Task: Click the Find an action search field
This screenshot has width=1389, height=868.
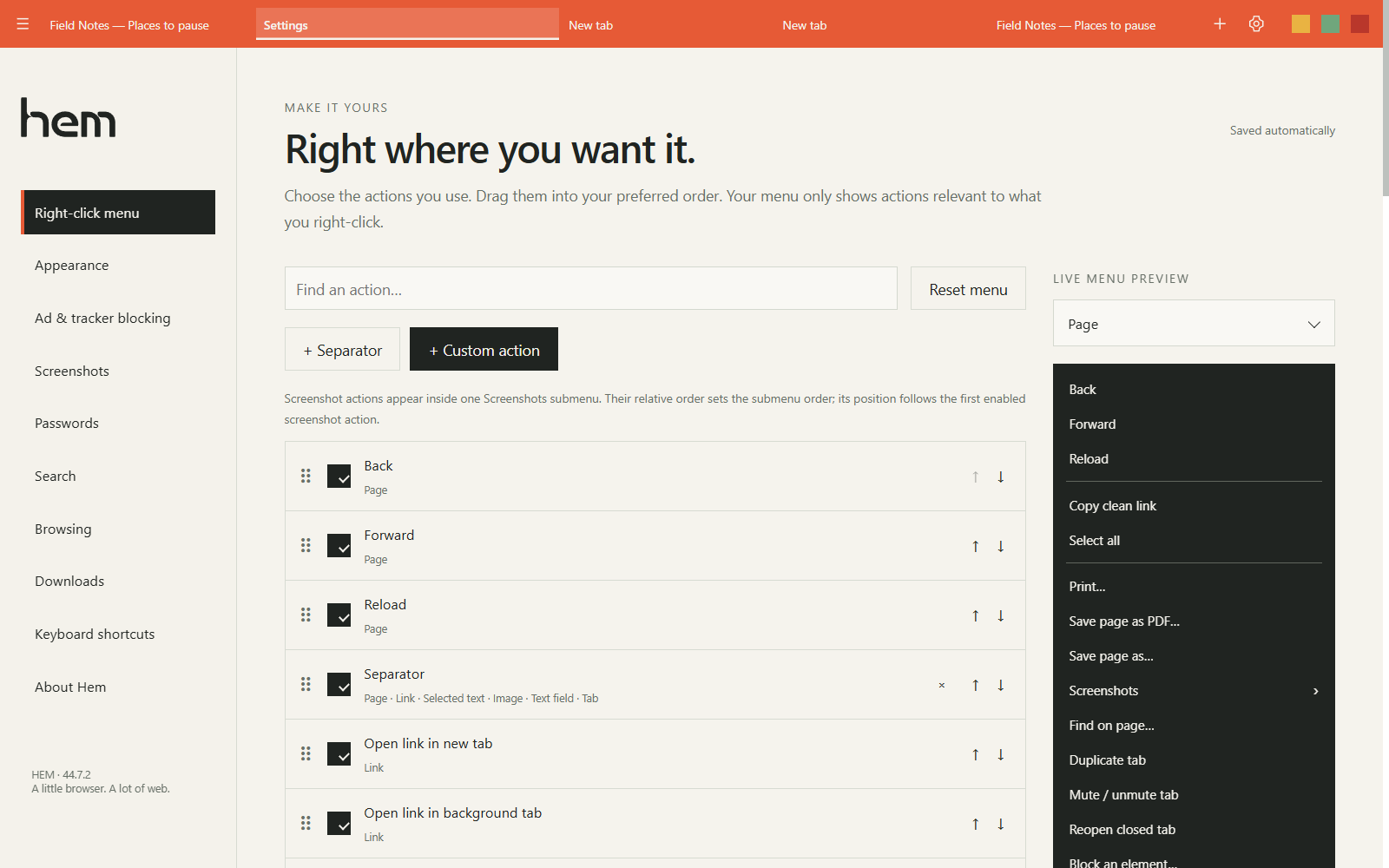Action: [590, 288]
